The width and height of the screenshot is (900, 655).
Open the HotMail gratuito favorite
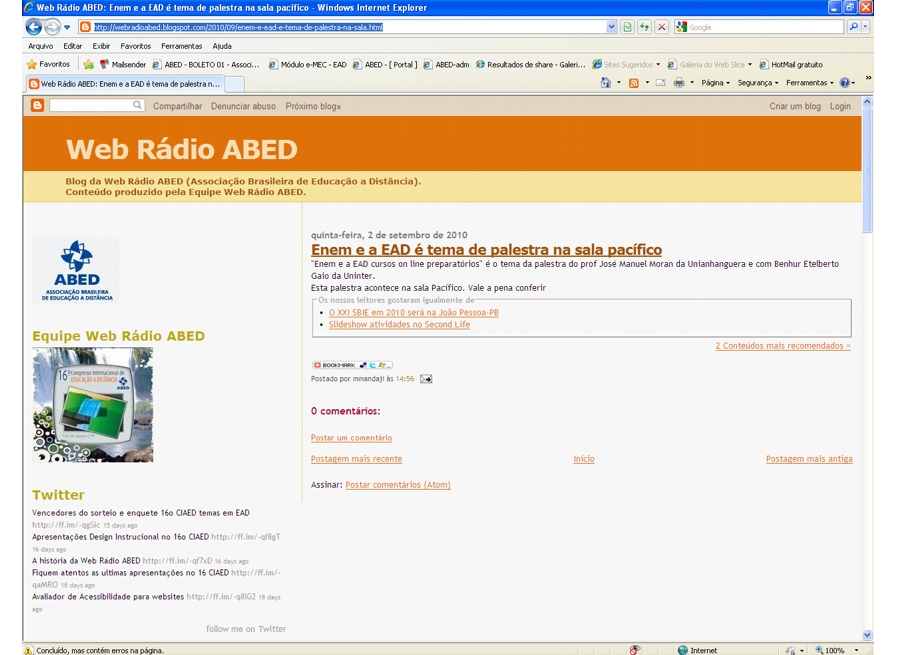(x=791, y=64)
